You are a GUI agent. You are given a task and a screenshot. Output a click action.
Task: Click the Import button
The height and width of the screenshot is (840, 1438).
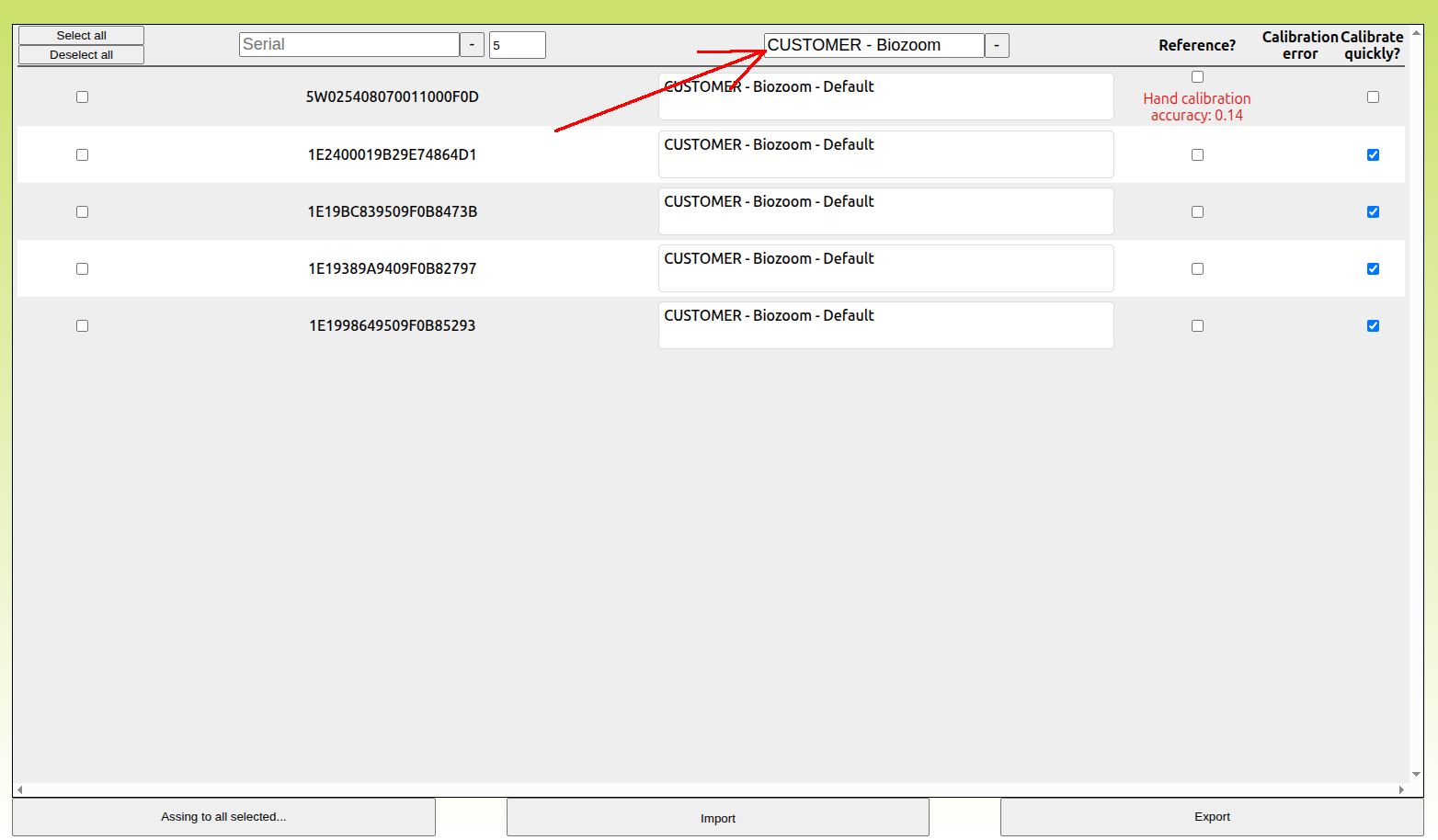pos(717,818)
